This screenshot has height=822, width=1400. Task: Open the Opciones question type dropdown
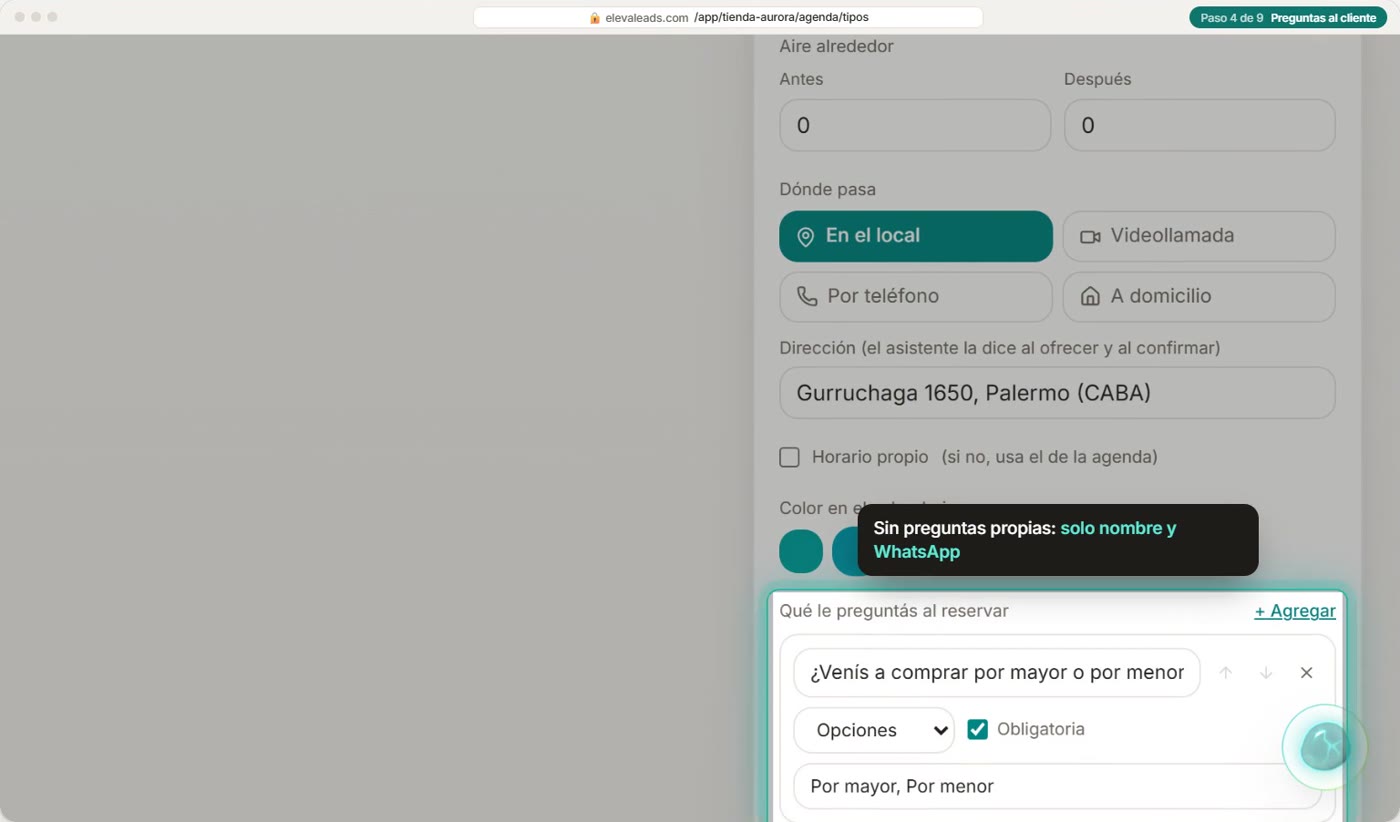(x=874, y=730)
